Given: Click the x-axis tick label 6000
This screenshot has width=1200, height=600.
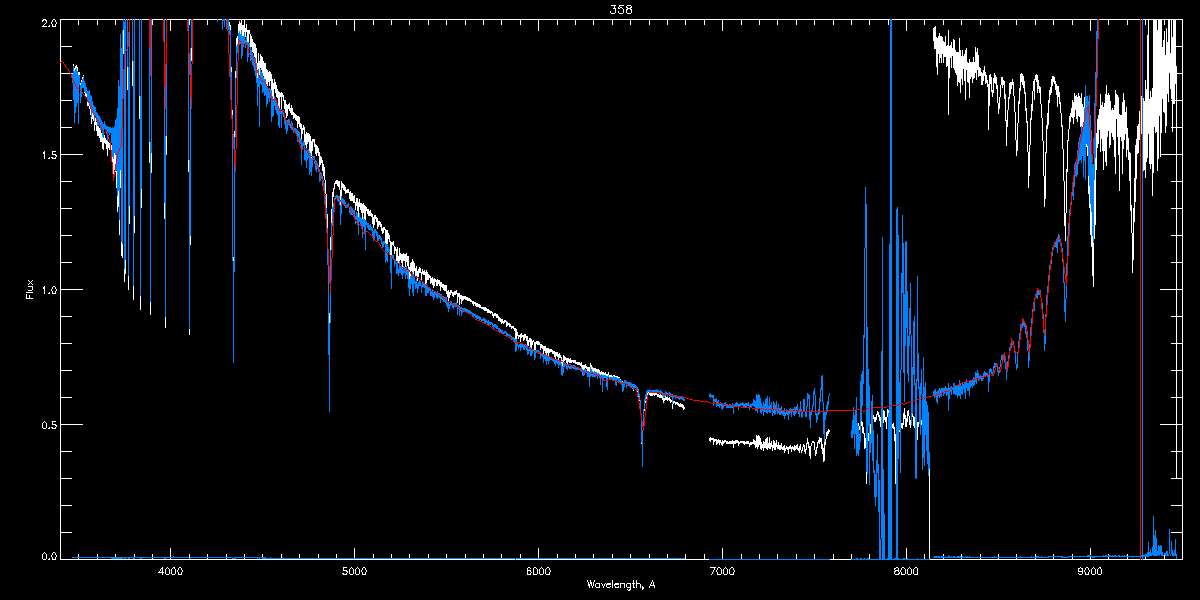Looking at the screenshot, I should coord(538,571).
